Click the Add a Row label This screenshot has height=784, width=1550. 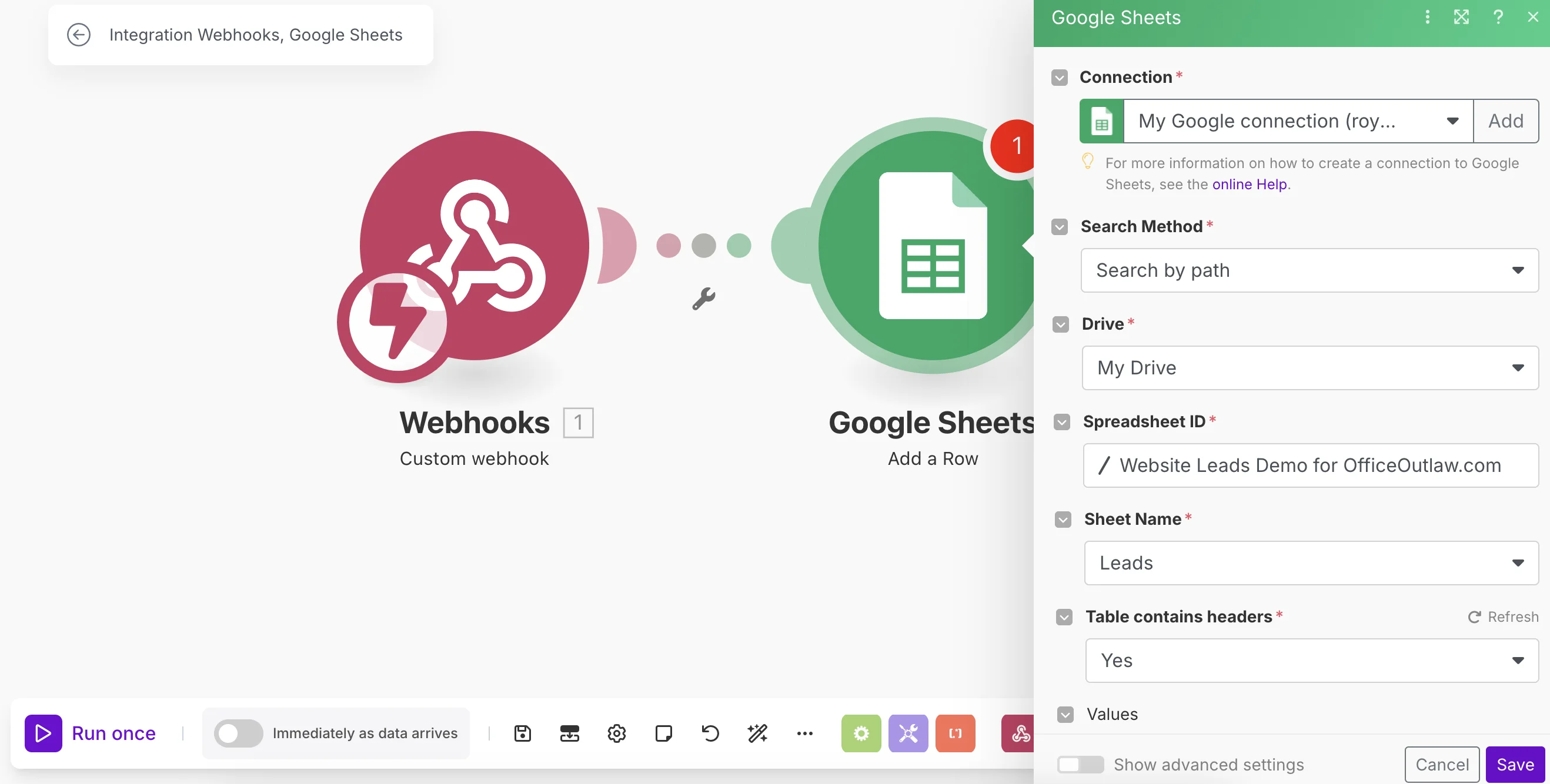pyautogui.click(x=933, y=458)
